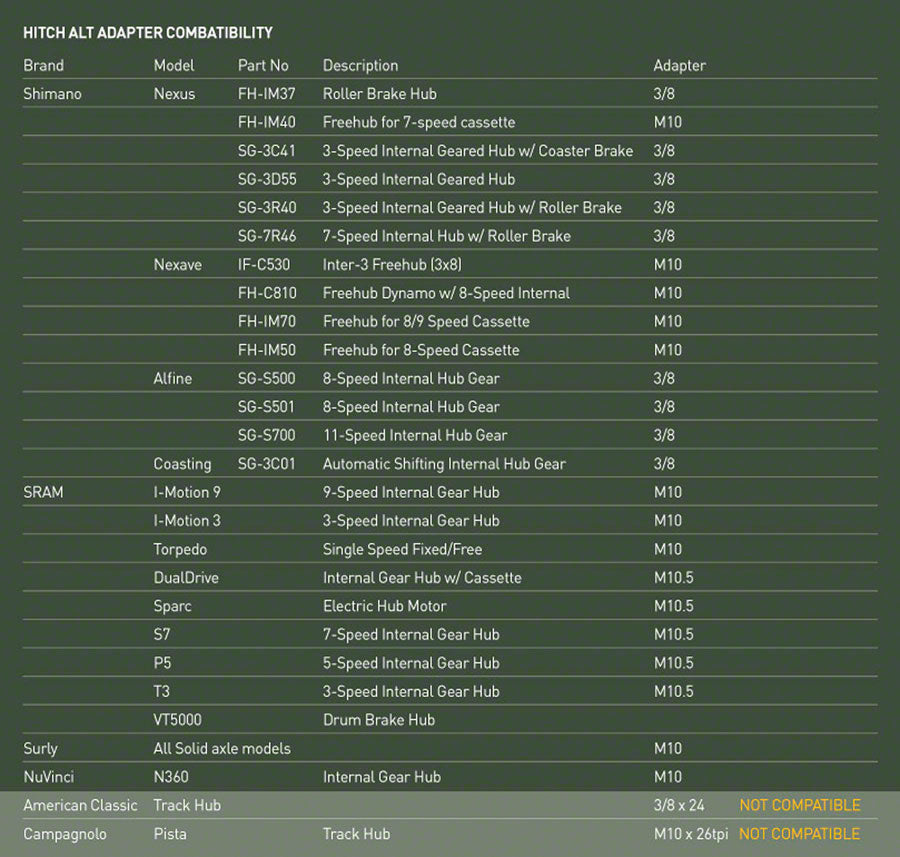Select 'Electric Hub Motor' description

[x=384, y=606]
